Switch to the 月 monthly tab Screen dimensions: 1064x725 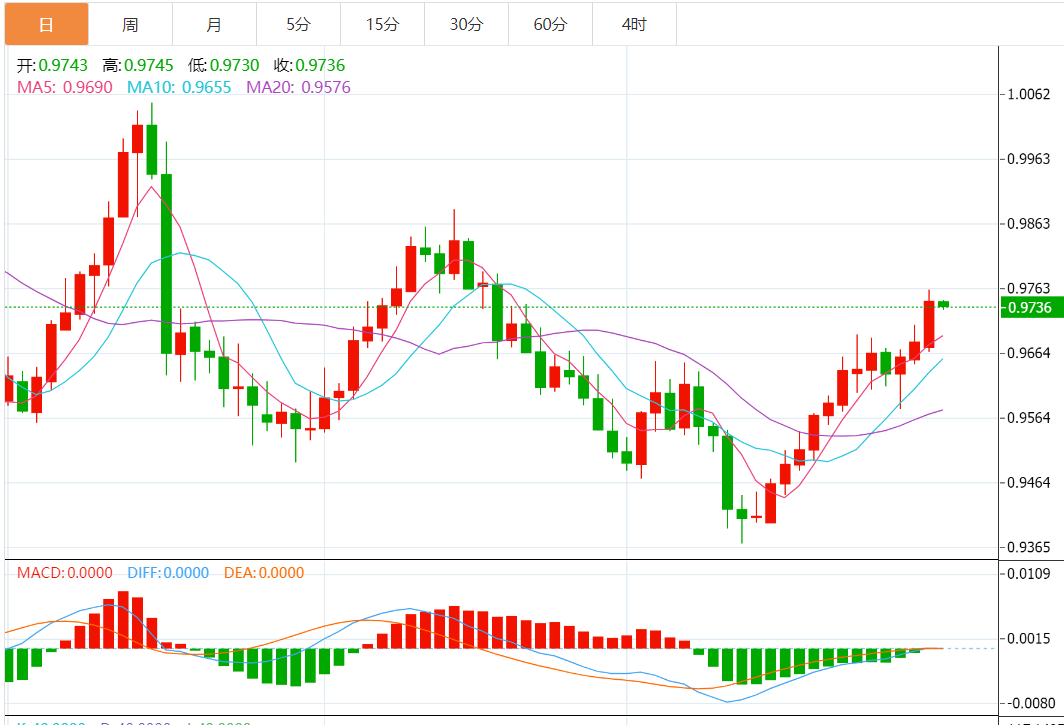point(214,24)
